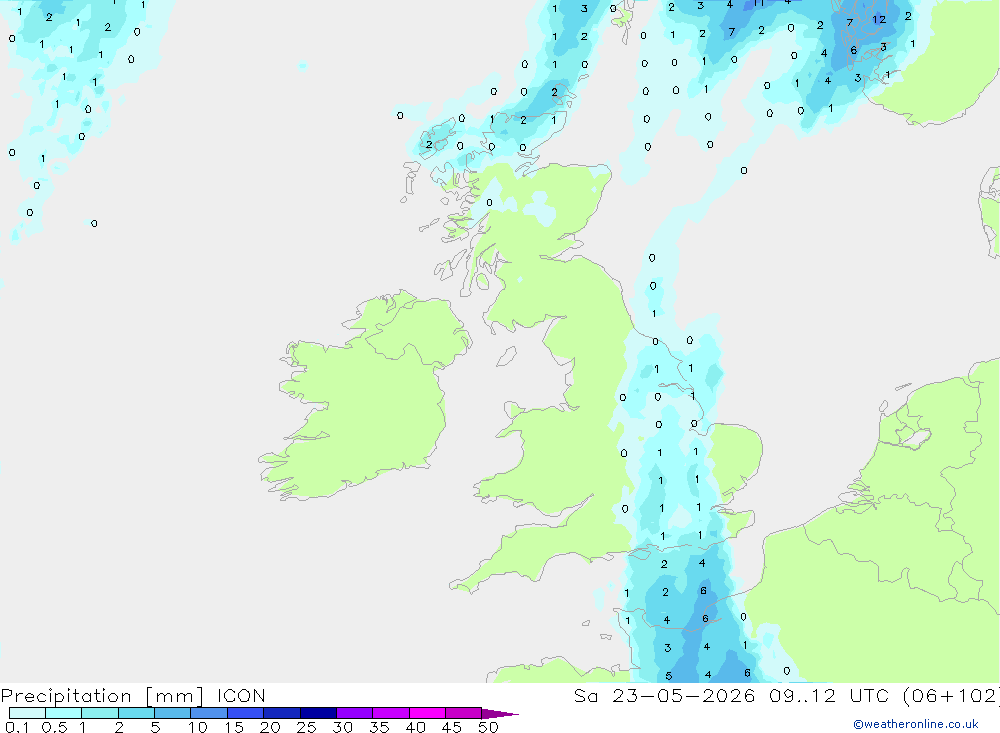This screenshot has height=733, width=1000.
Task: Click the 25–30 mm navy legend swatch
Action: click(318, 713)
